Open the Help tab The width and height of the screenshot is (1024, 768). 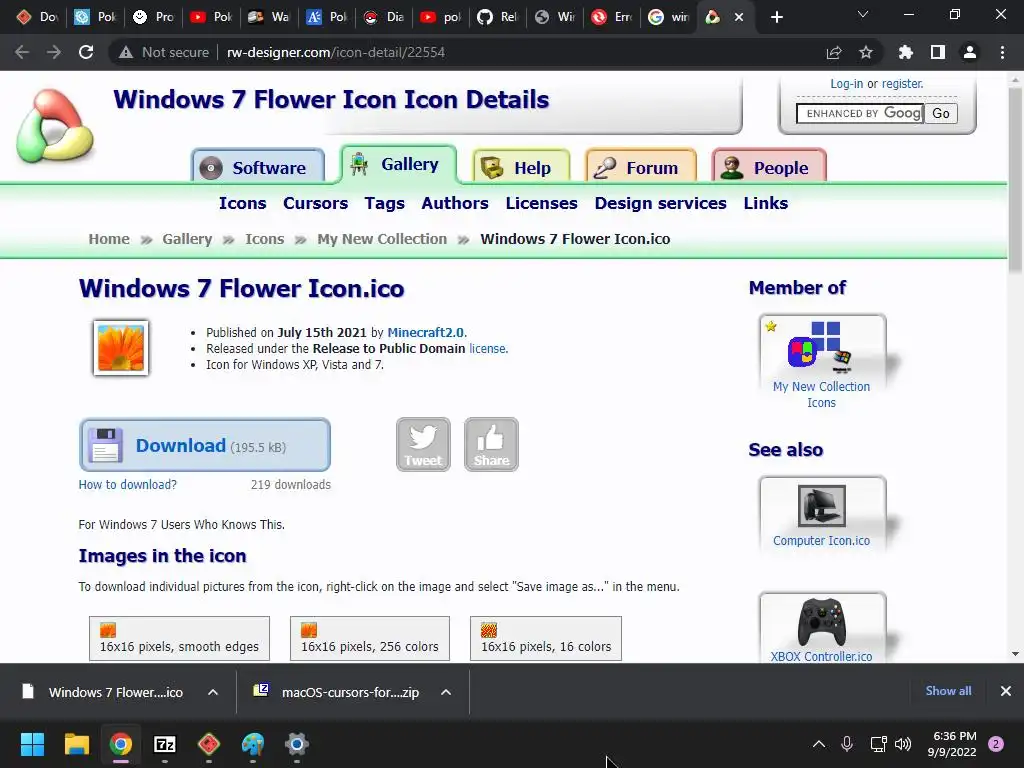520,167
